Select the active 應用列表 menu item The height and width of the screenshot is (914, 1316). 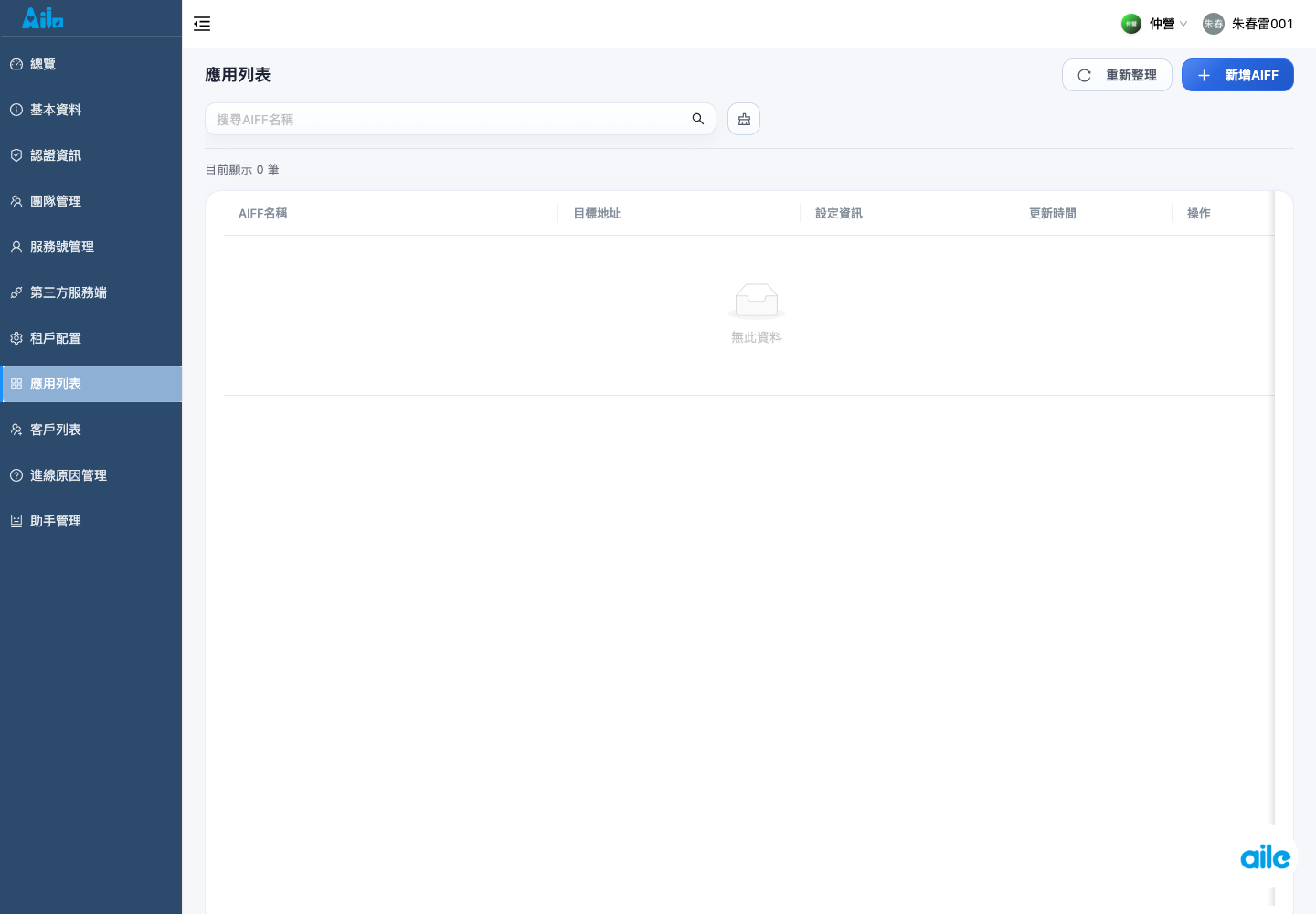(x=91, y=384)
